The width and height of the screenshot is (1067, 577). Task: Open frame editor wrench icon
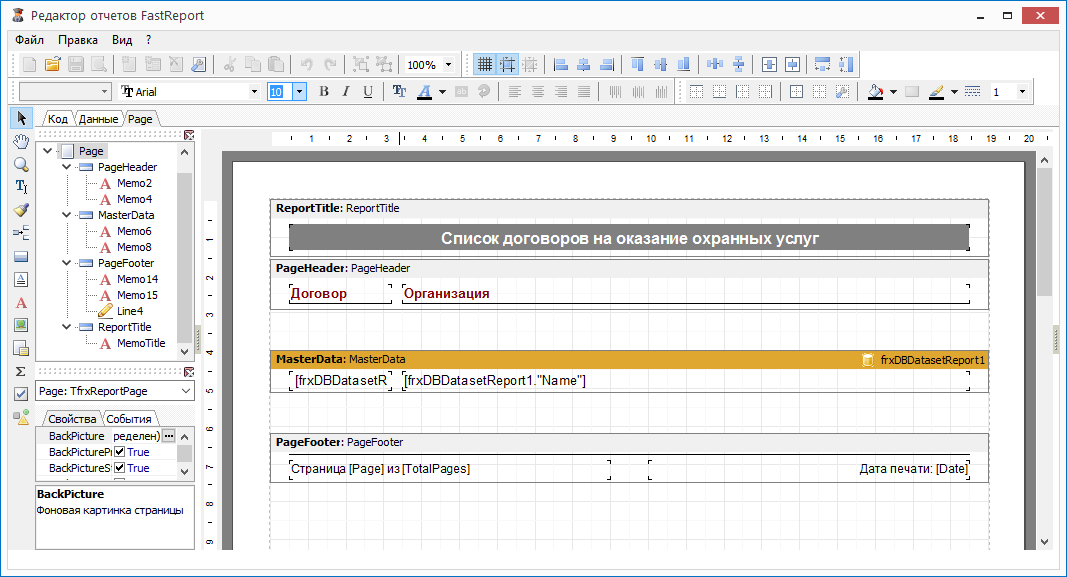click(842, 91)
